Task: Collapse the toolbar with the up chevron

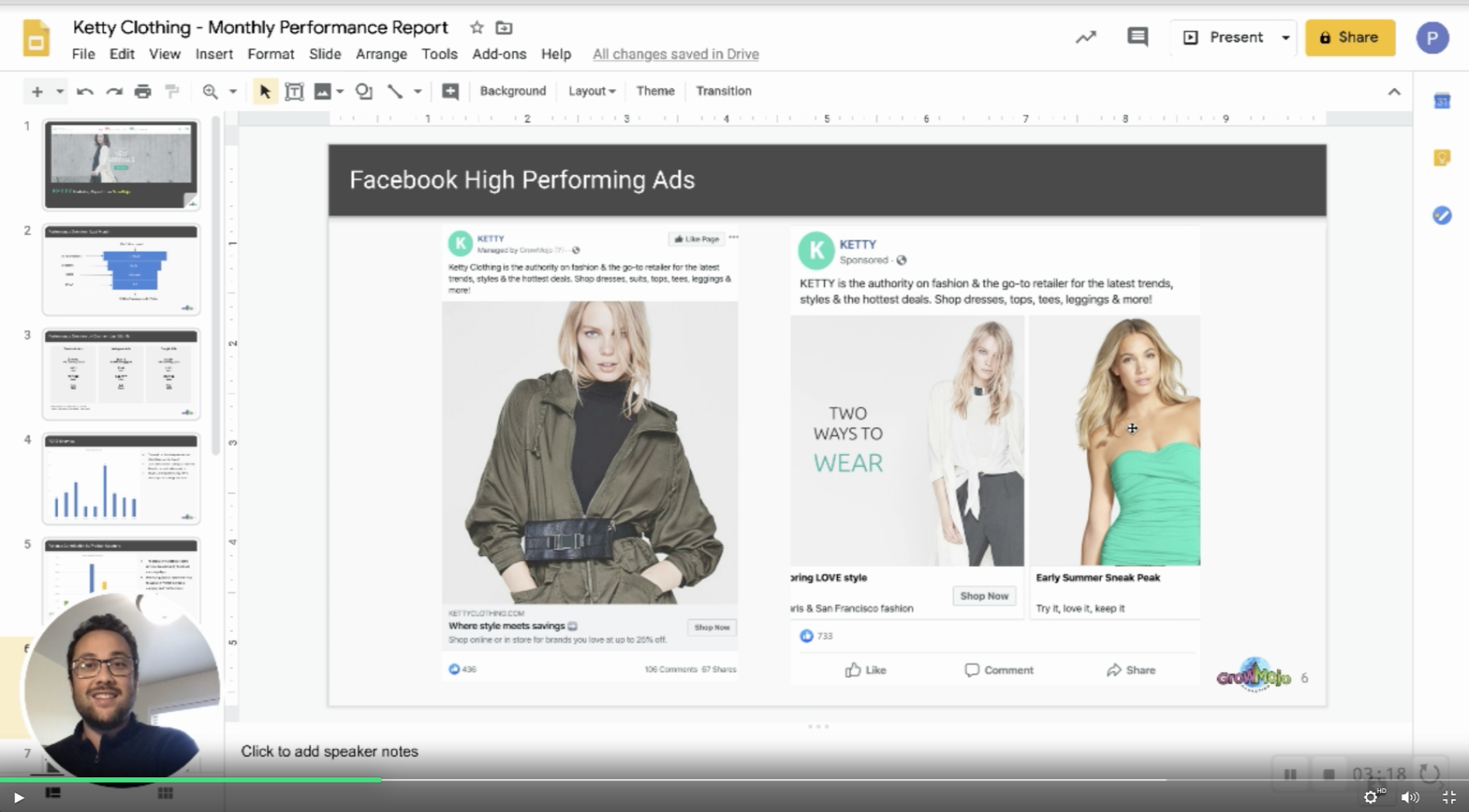Action: (x=1394, y=92)
